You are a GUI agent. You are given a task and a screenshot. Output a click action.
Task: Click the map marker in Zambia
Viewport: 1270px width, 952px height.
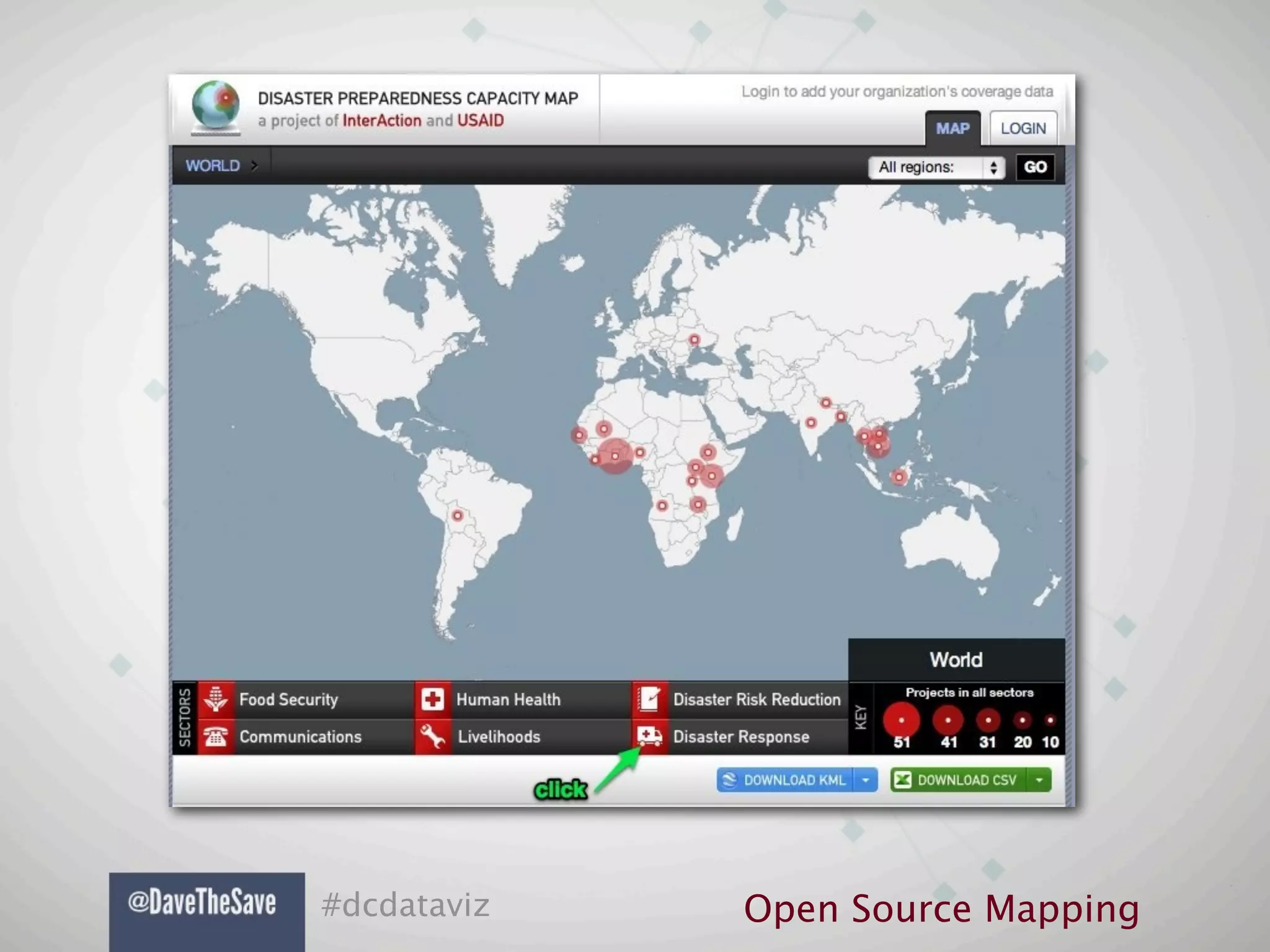point(698,504)
